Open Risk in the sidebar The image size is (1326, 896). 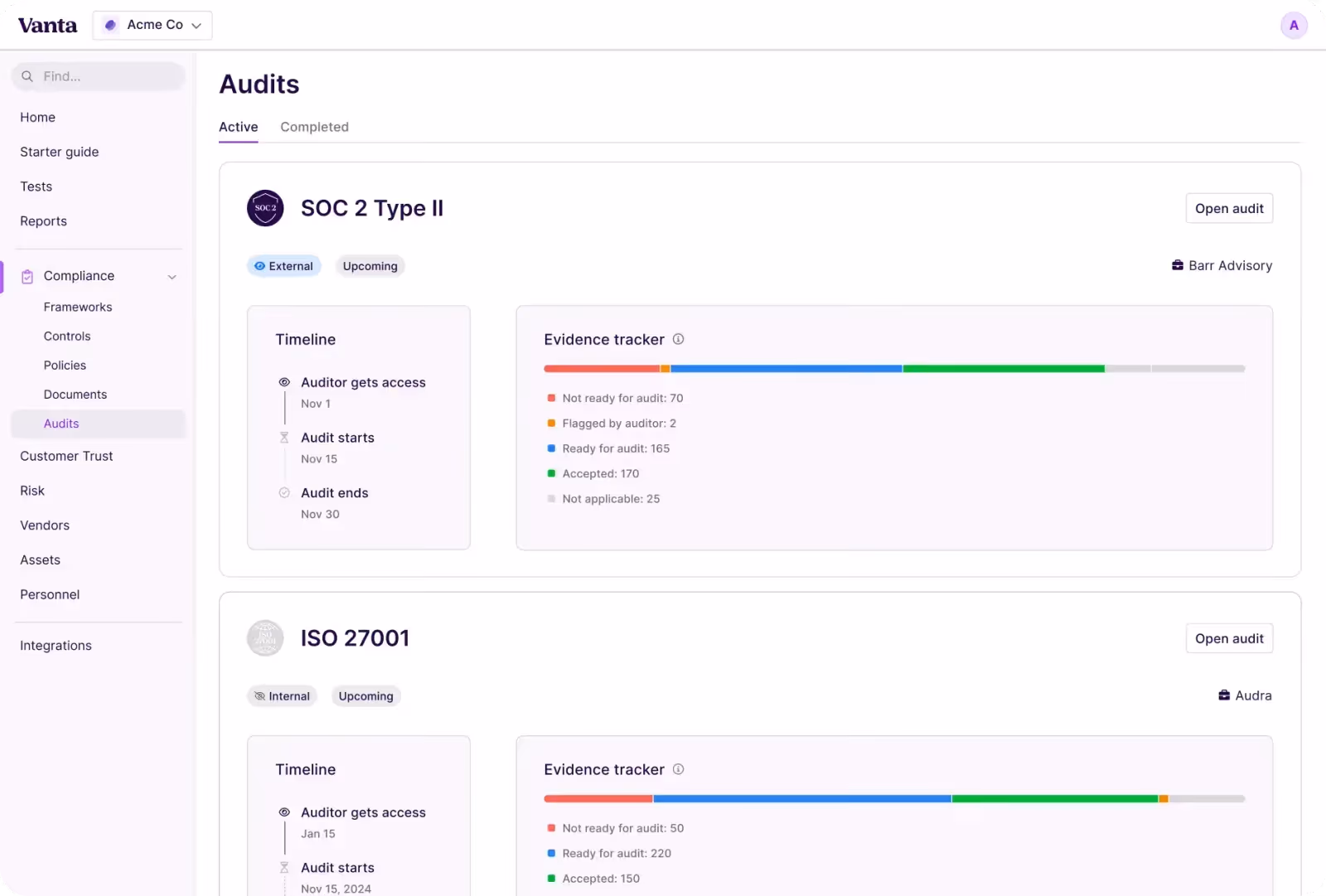[x=32, y=491]
